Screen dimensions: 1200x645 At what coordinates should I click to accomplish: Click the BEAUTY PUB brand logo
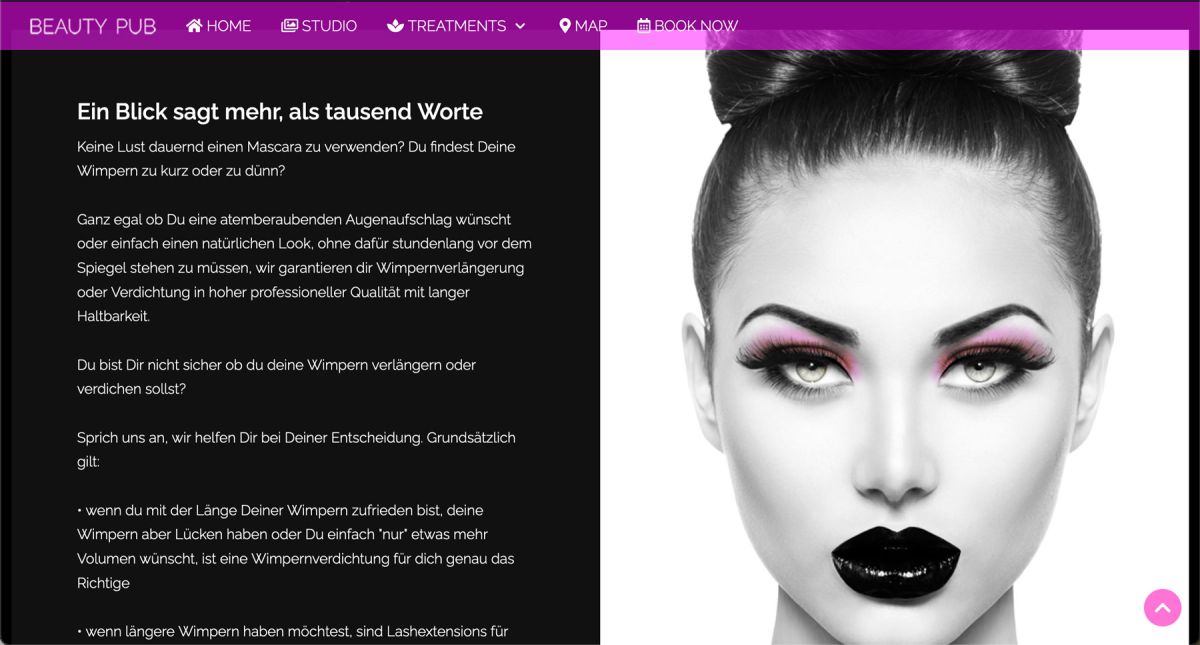[93, 26]
